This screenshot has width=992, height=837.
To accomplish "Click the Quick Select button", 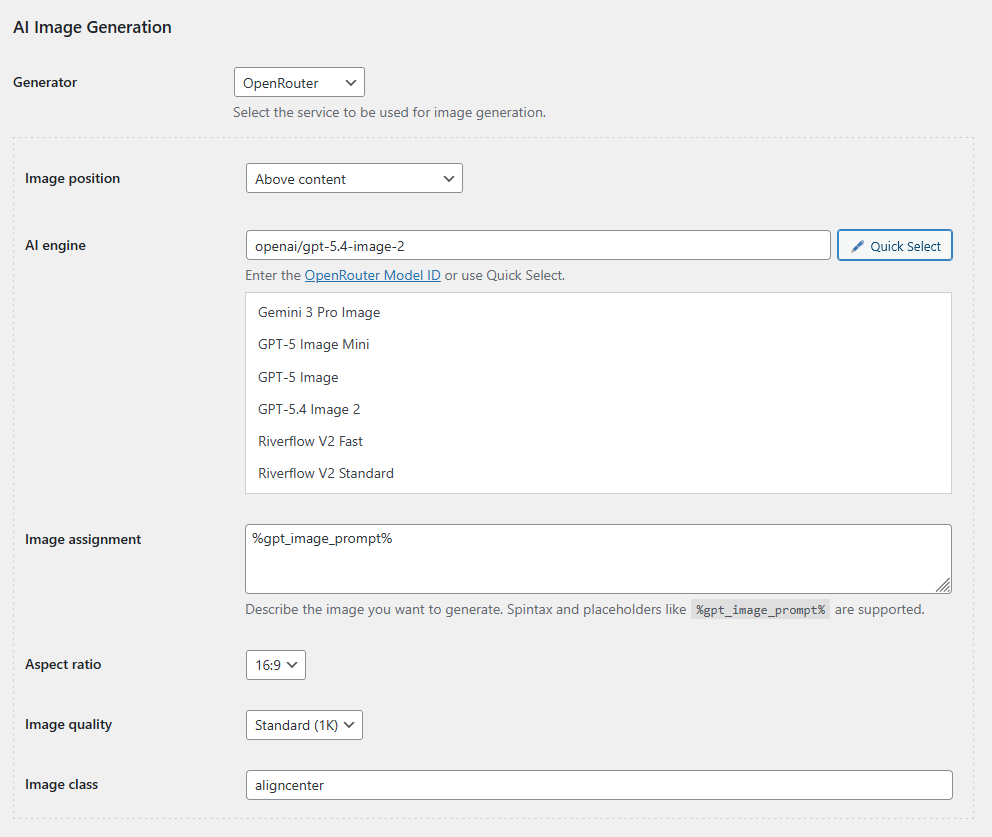I will pyautogui.click(x=895, y=245).
